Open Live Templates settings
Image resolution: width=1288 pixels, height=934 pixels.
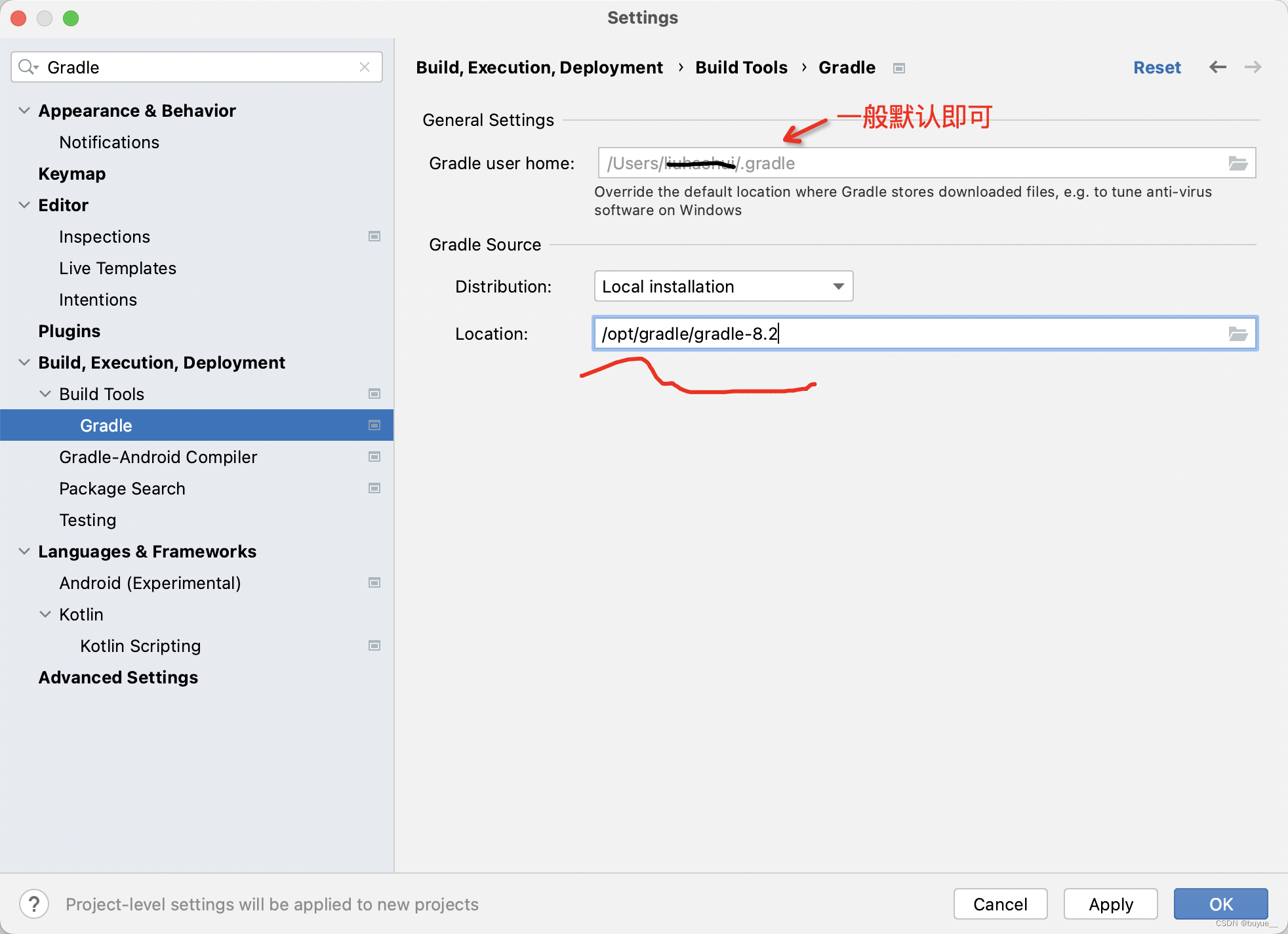click(117, 268)
